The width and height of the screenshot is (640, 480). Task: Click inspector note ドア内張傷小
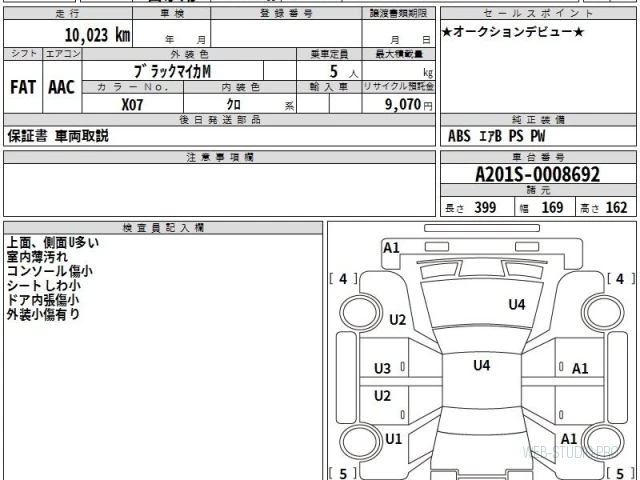43,300
